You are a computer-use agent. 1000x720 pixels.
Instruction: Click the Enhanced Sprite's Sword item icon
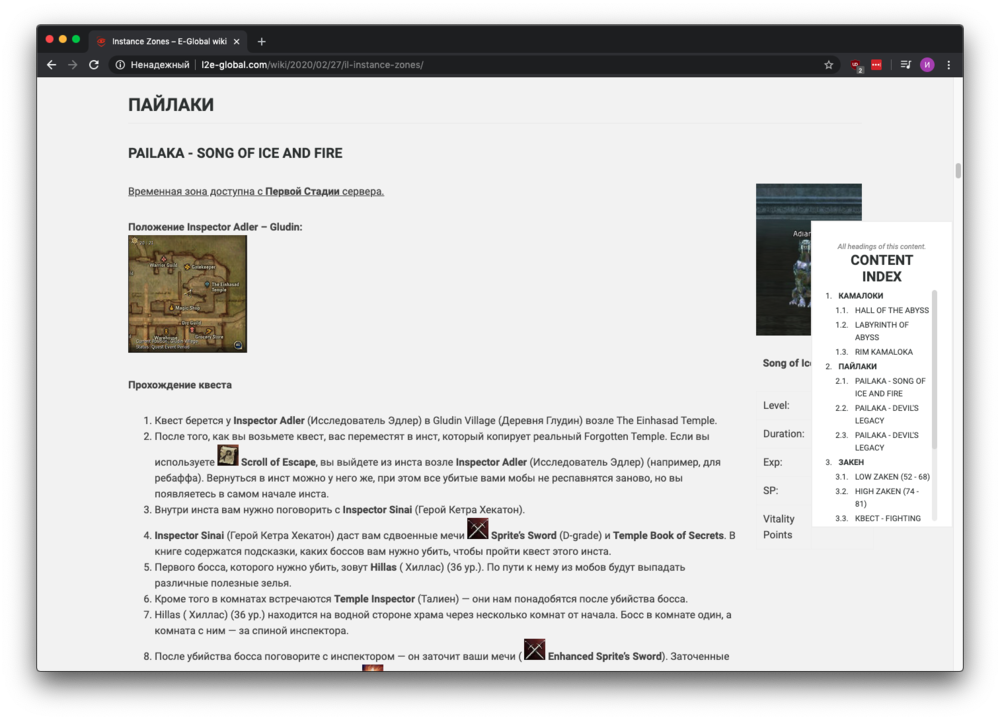click(x=535, y=650)
